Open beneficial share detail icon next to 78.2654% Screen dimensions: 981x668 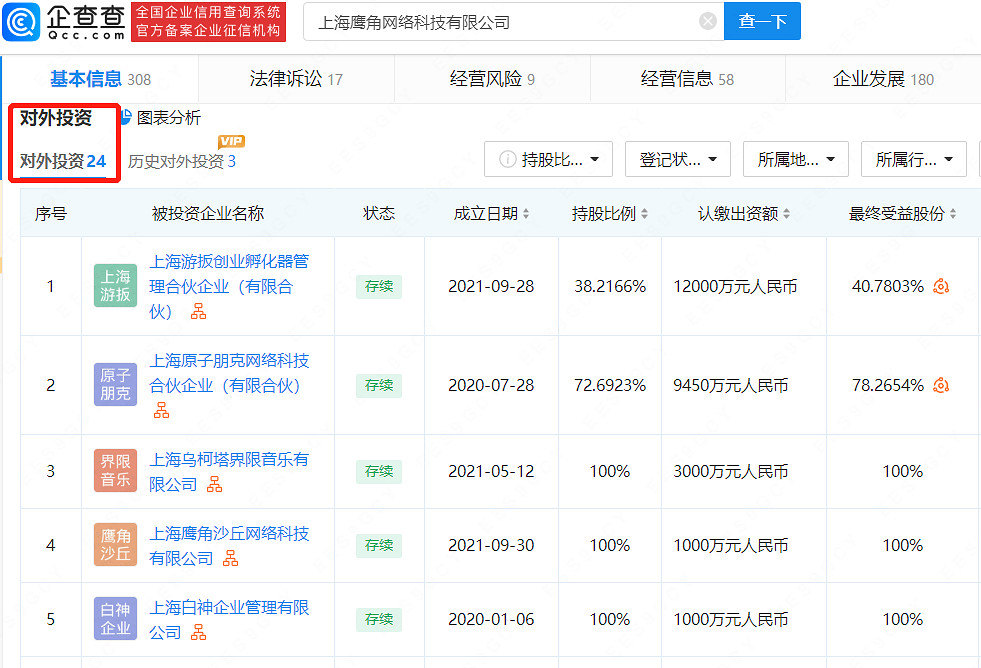point(940,385)
